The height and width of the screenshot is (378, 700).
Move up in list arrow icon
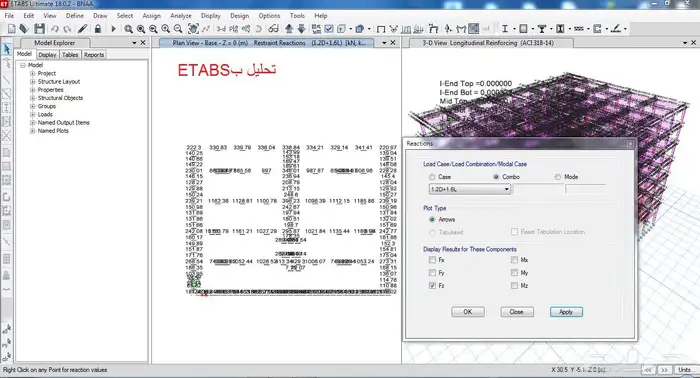[289, 29]
